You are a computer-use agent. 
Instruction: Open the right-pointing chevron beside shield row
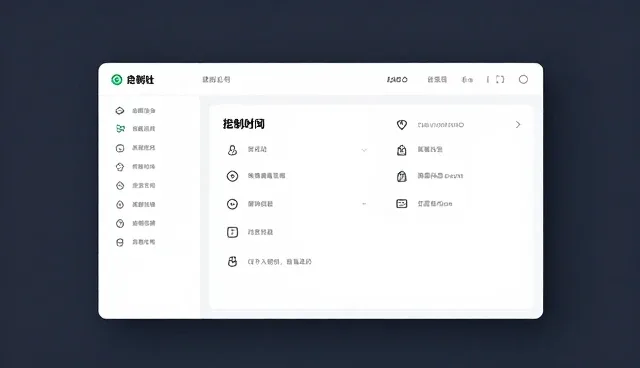pyautogui.click(x=518, y=124)
